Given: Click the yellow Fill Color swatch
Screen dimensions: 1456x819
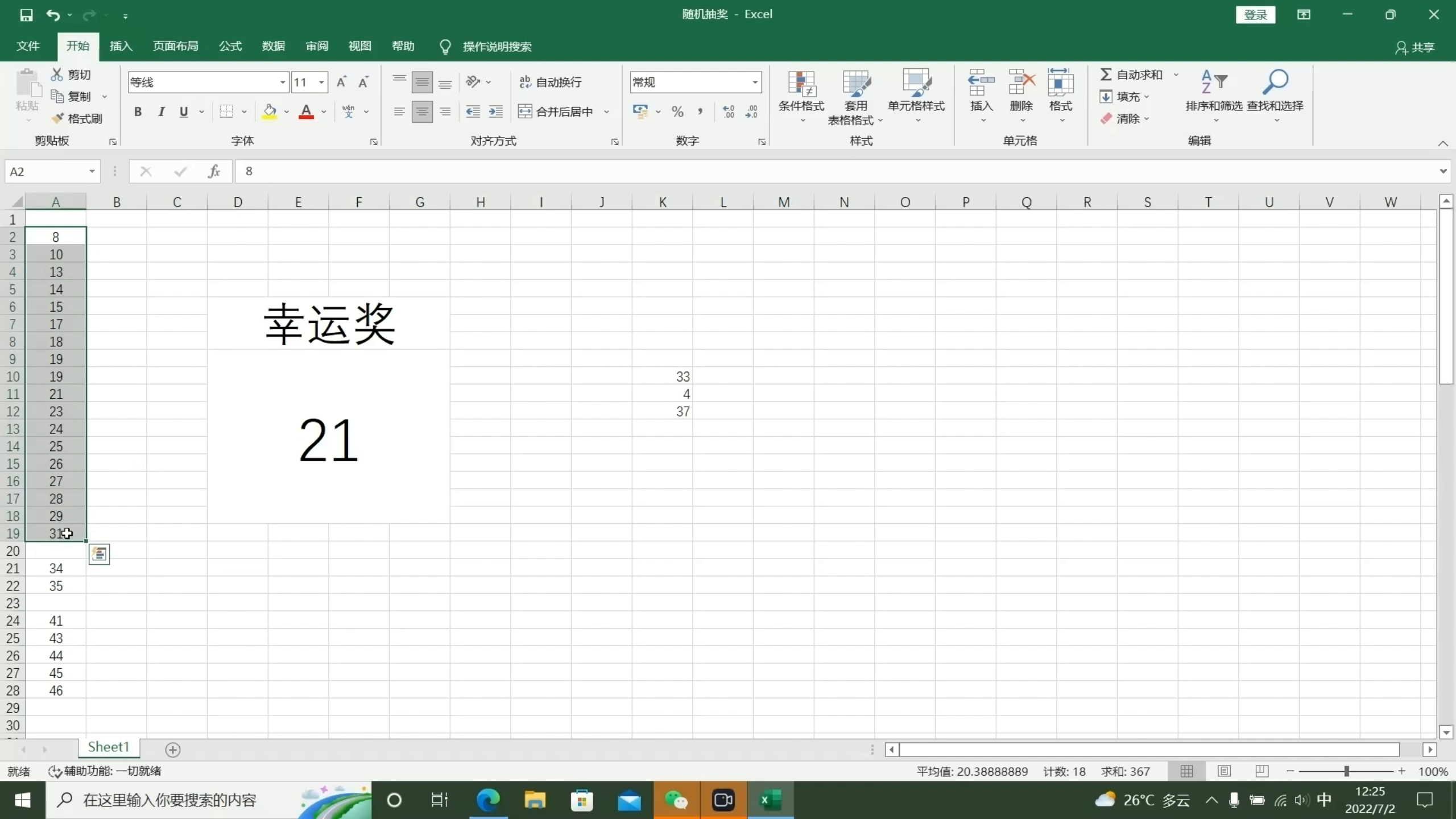Looking at the screenshot, I should point(270,111).
